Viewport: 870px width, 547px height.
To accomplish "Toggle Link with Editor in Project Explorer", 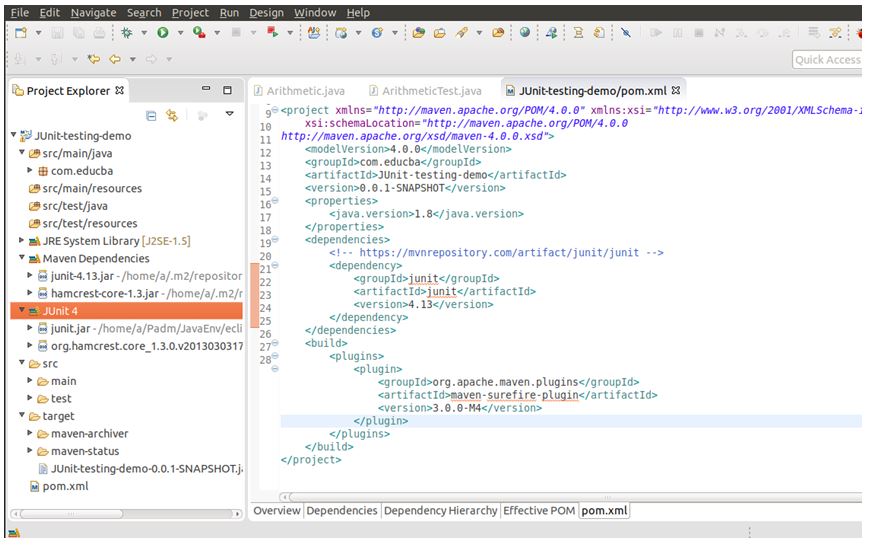I will [x=172, y=115].
